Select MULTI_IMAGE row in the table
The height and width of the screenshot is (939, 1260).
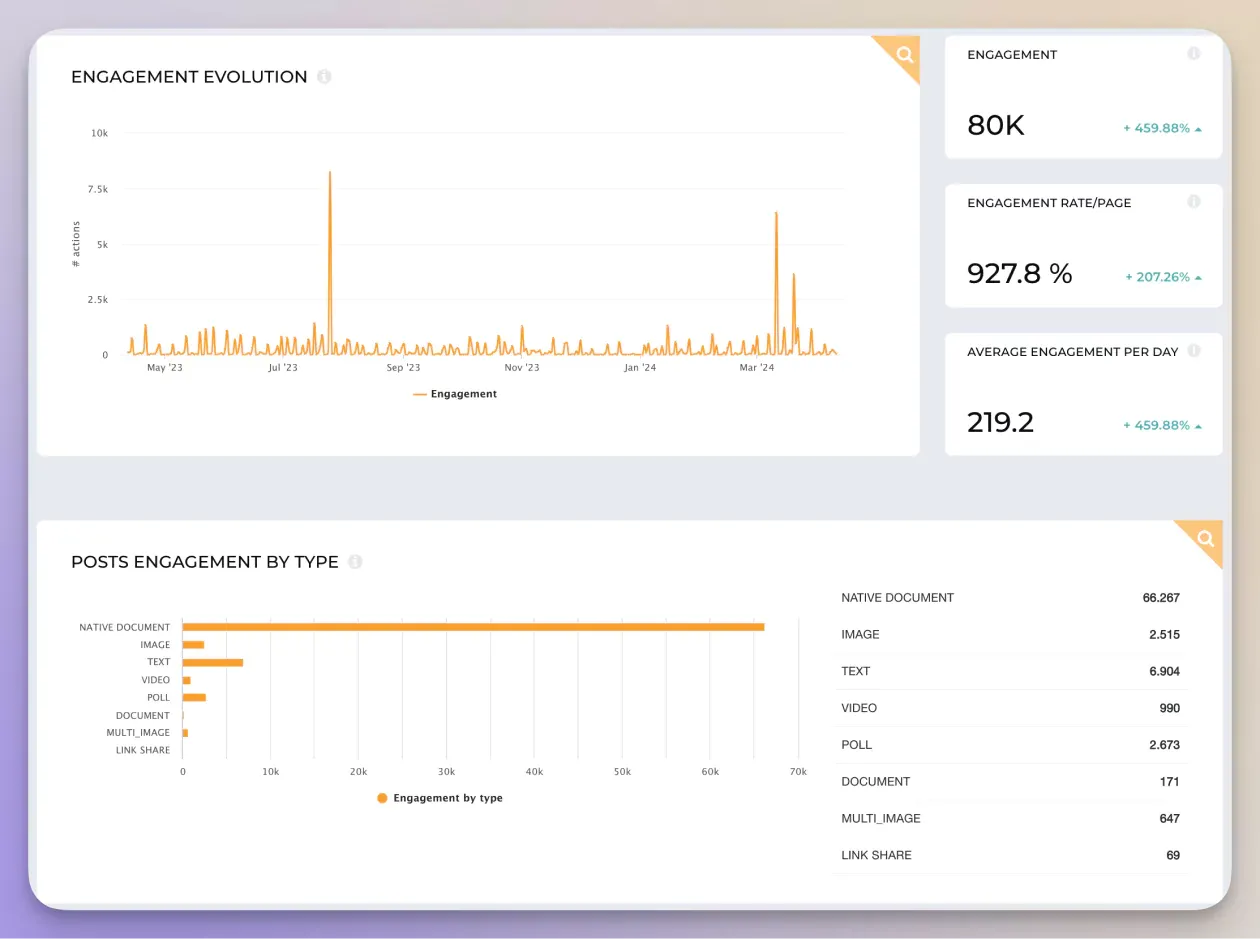1010,818
